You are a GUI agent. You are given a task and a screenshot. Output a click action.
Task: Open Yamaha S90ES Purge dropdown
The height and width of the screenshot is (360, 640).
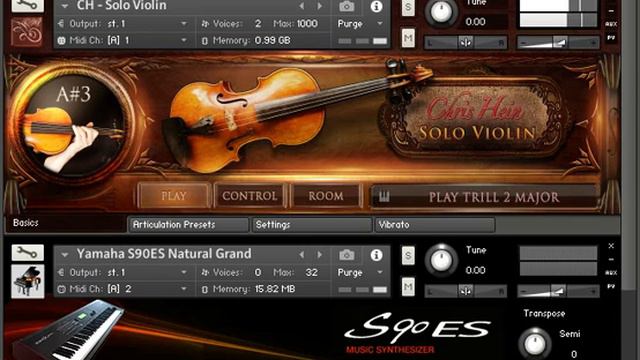380,272
